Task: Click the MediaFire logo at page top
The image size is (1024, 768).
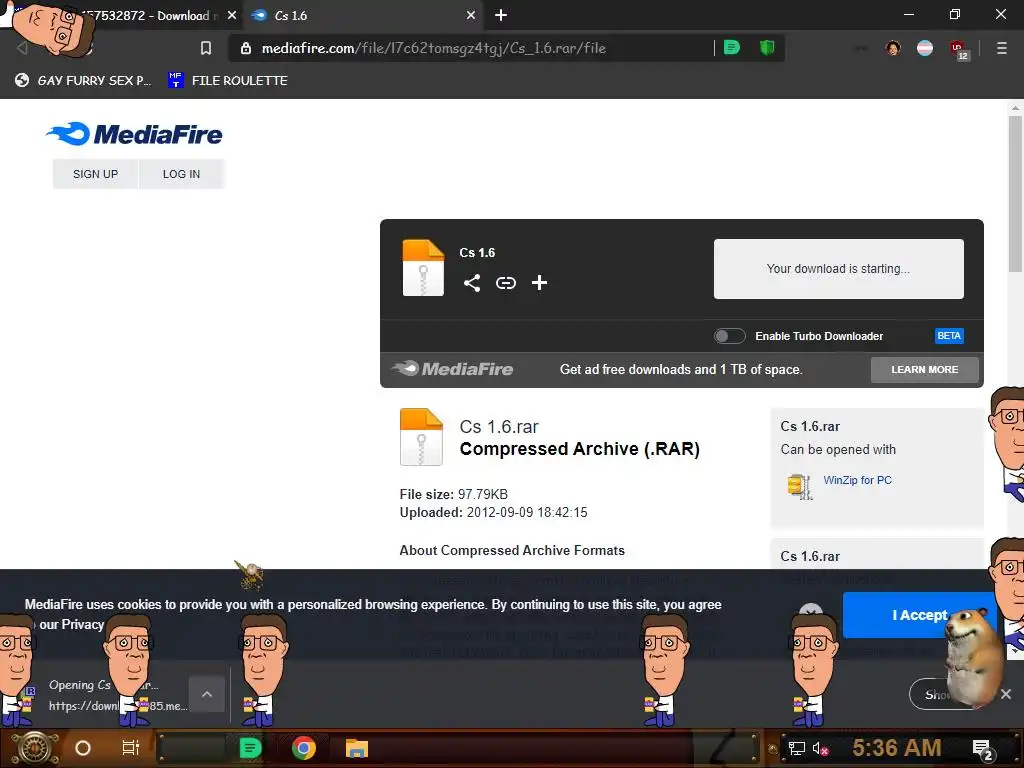Action: (135, 134)
